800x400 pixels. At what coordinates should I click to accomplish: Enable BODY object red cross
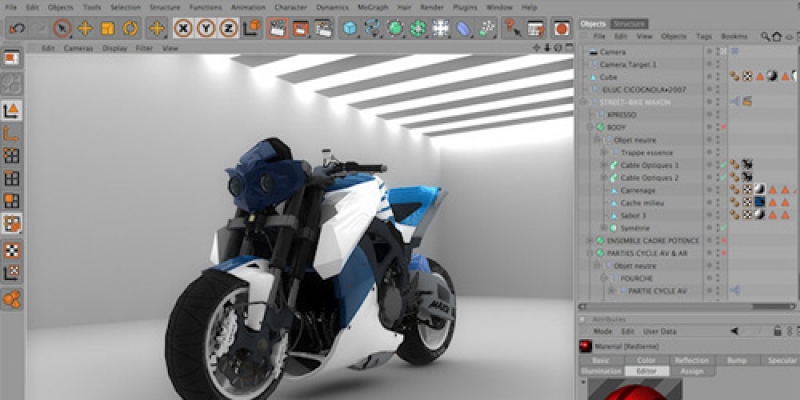(723, 127)
